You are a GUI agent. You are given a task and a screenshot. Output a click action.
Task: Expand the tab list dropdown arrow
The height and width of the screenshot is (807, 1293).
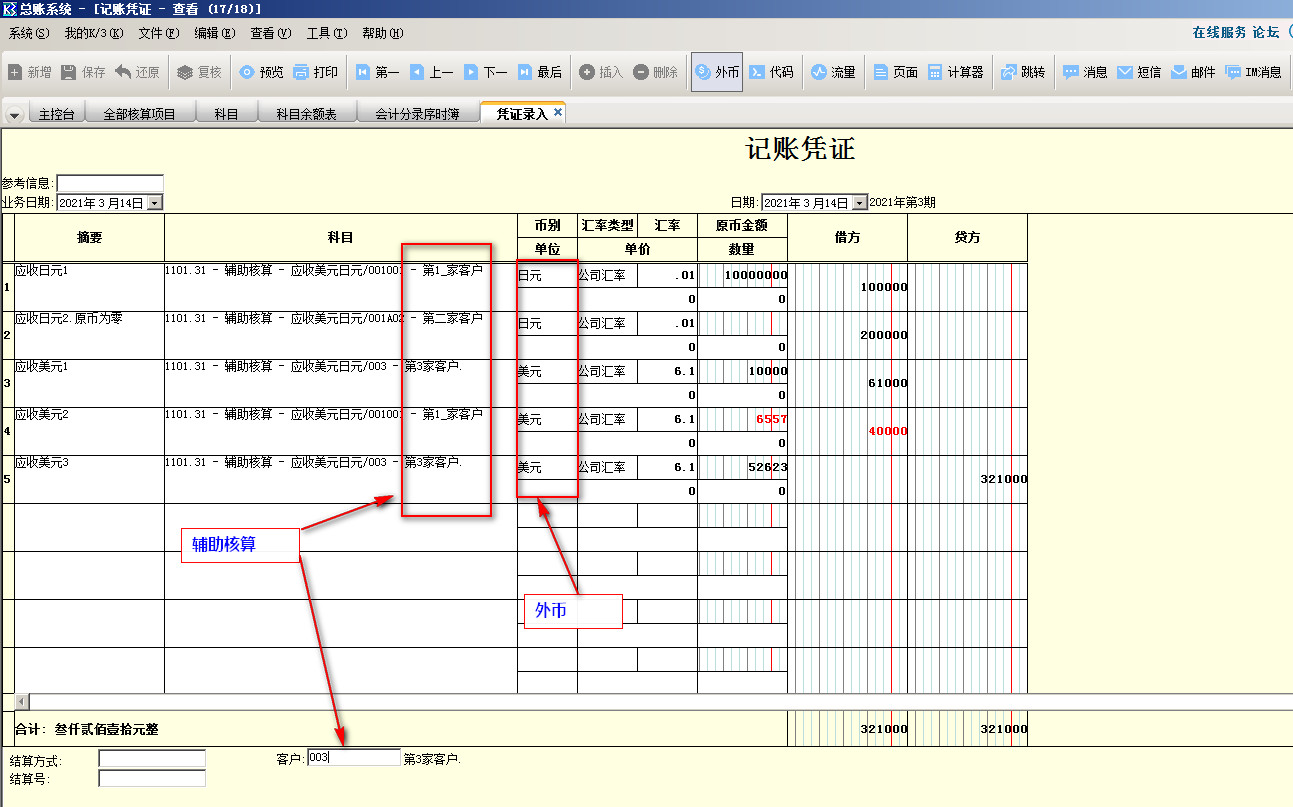coord(14,115)
